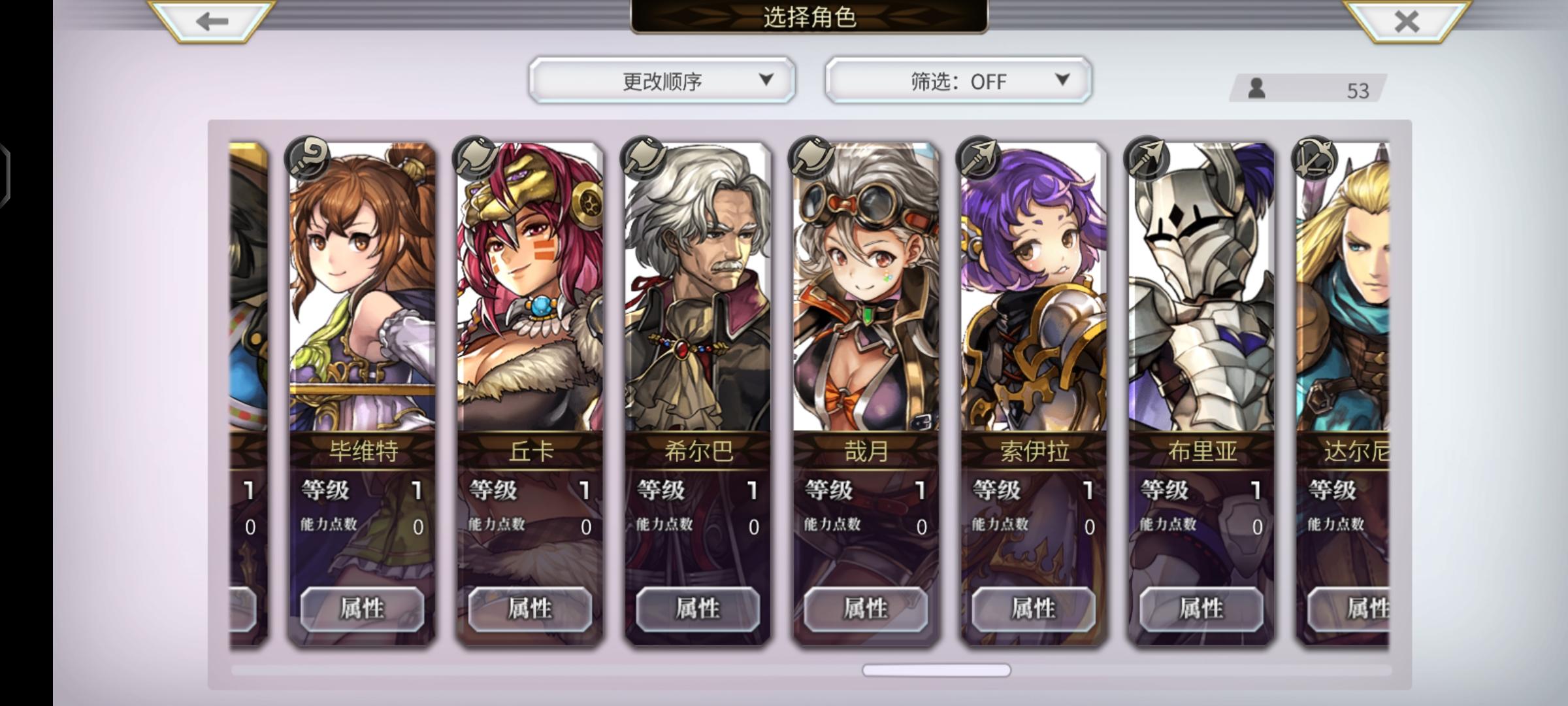
Task: Click the bow class icon on 达尔尼
Action: (x=1315, y=158)
